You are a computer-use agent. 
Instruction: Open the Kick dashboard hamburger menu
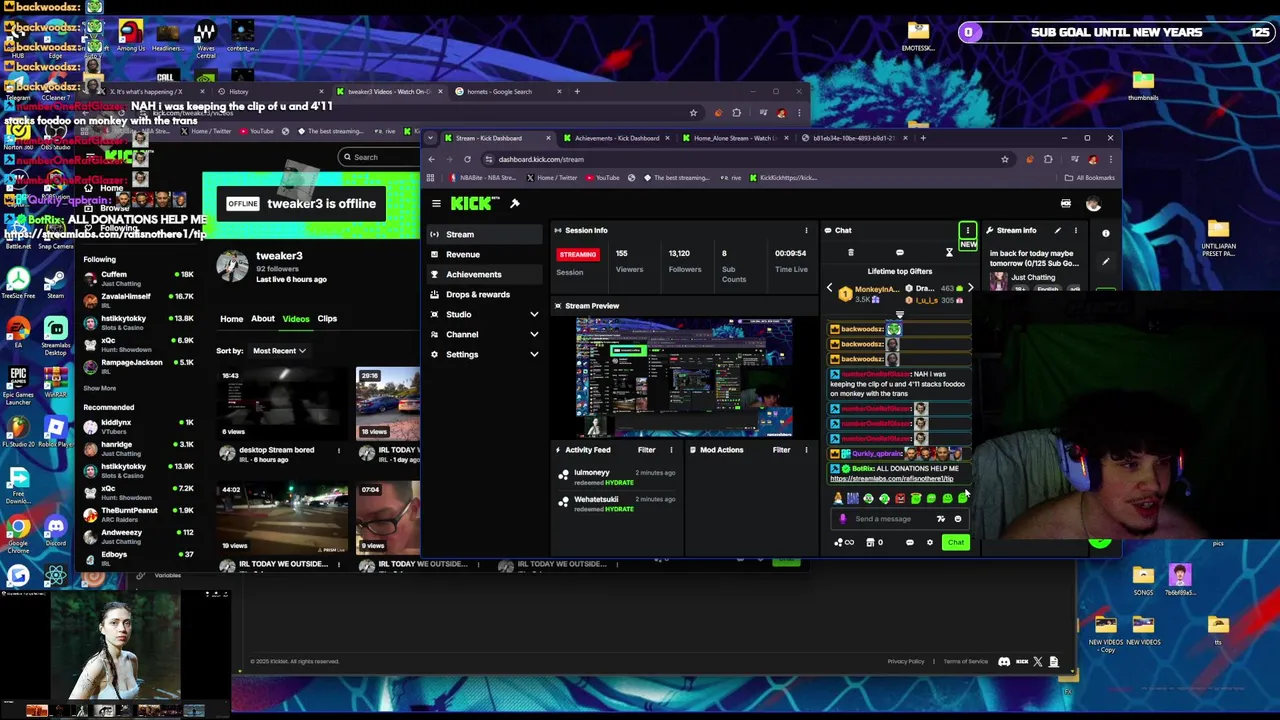click(436, 204)
